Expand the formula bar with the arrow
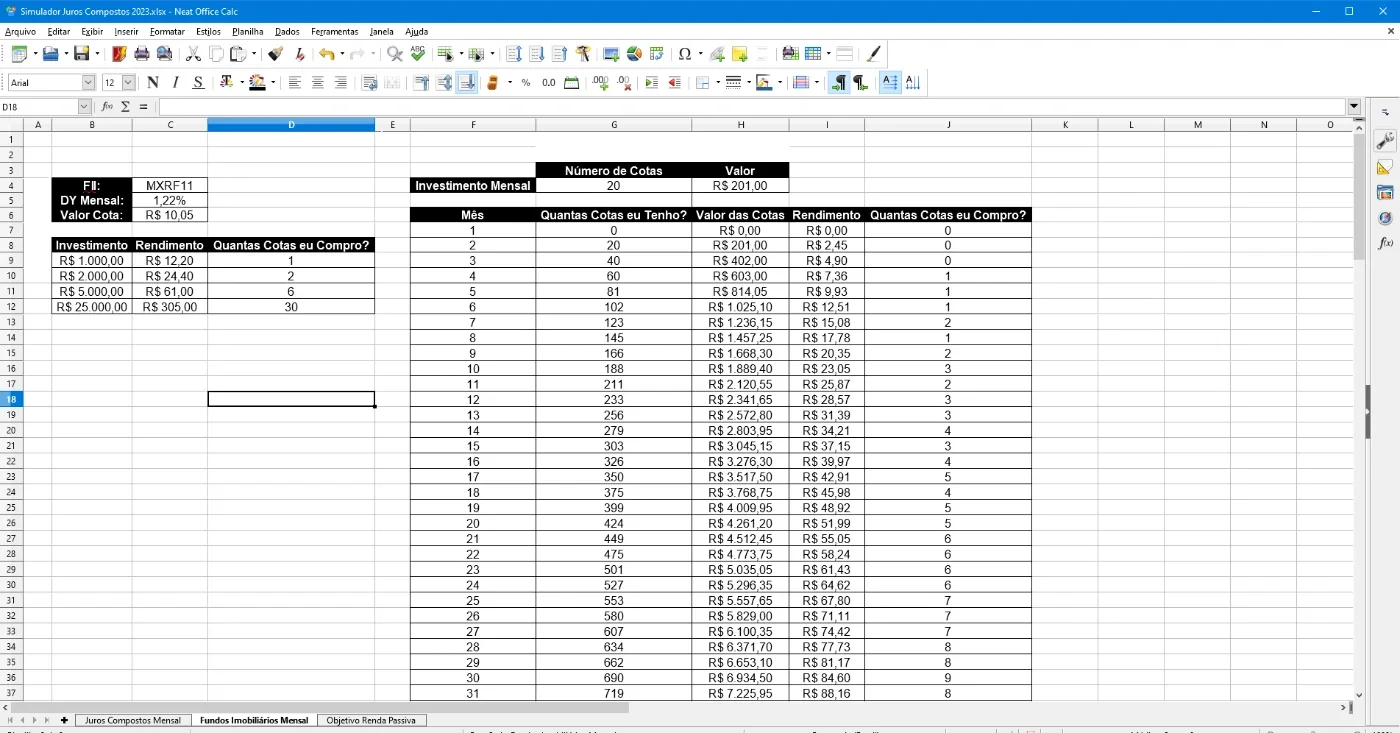The height and width of the screenshot is (733, 1400). point(1354,106)
